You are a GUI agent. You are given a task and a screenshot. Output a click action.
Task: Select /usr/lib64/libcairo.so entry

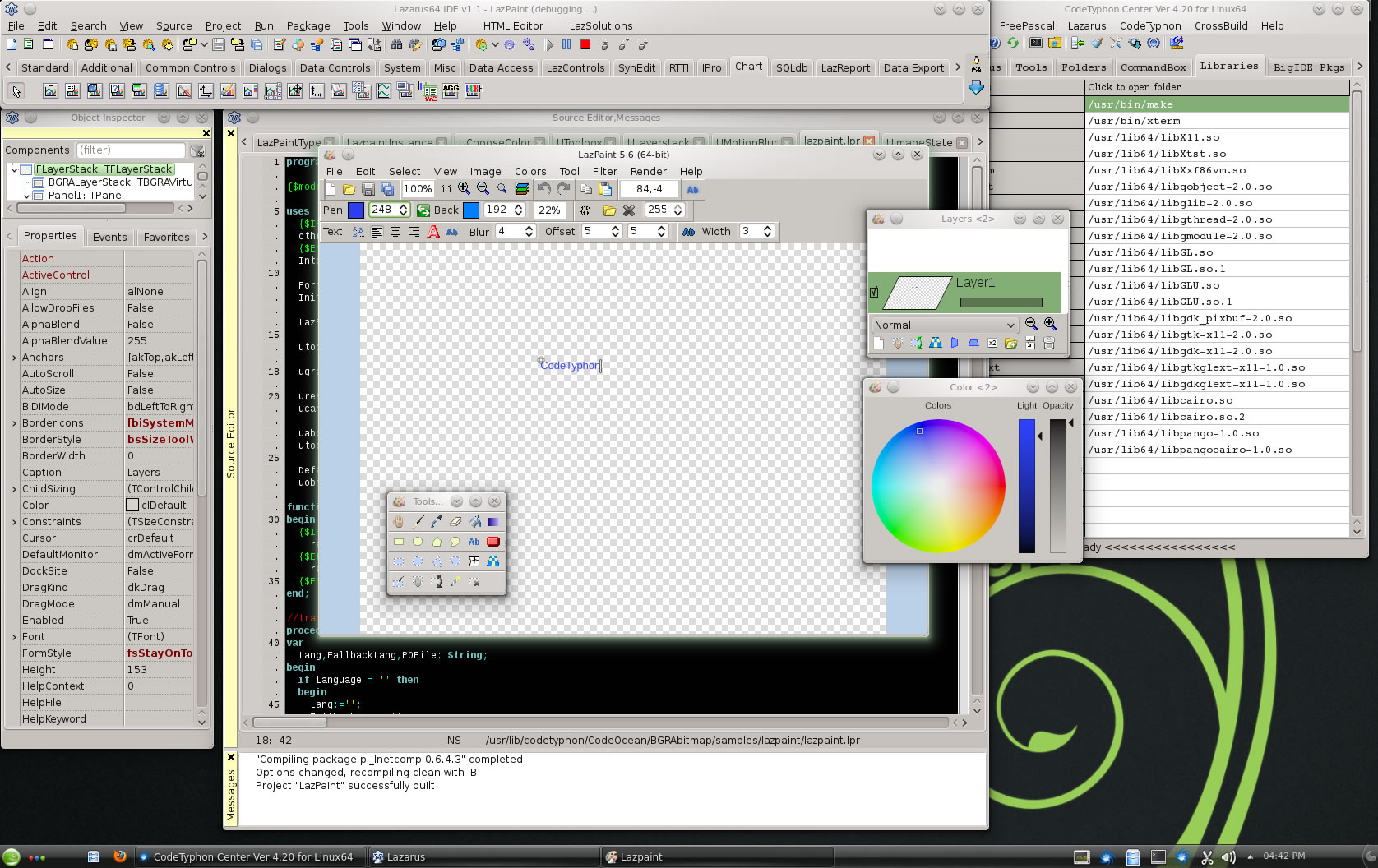pos(1217,400)
